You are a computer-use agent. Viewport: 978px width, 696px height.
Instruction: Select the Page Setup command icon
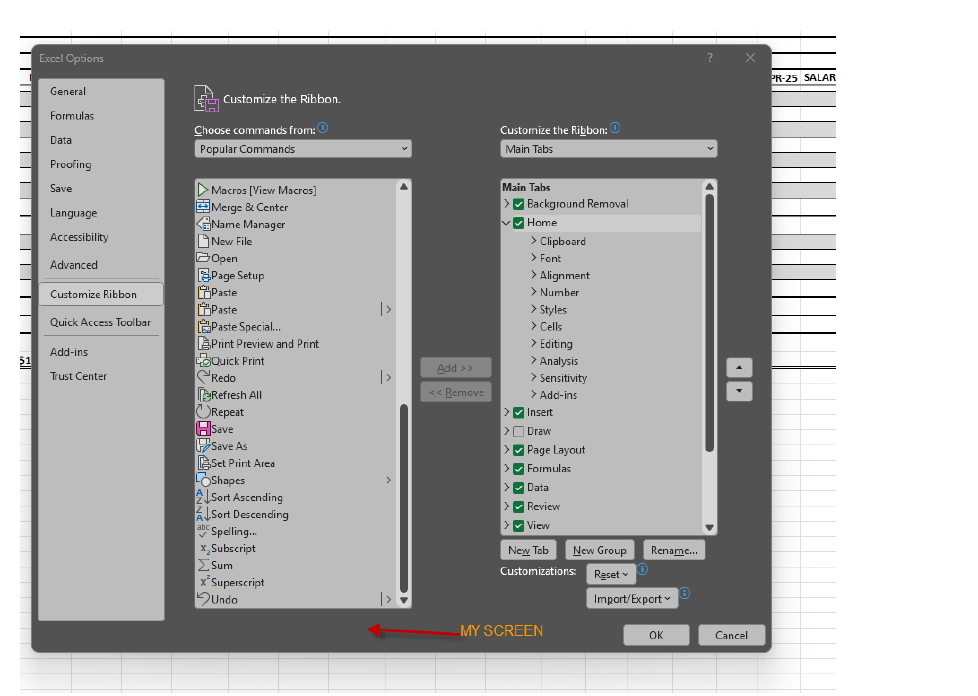coord(203,275)
